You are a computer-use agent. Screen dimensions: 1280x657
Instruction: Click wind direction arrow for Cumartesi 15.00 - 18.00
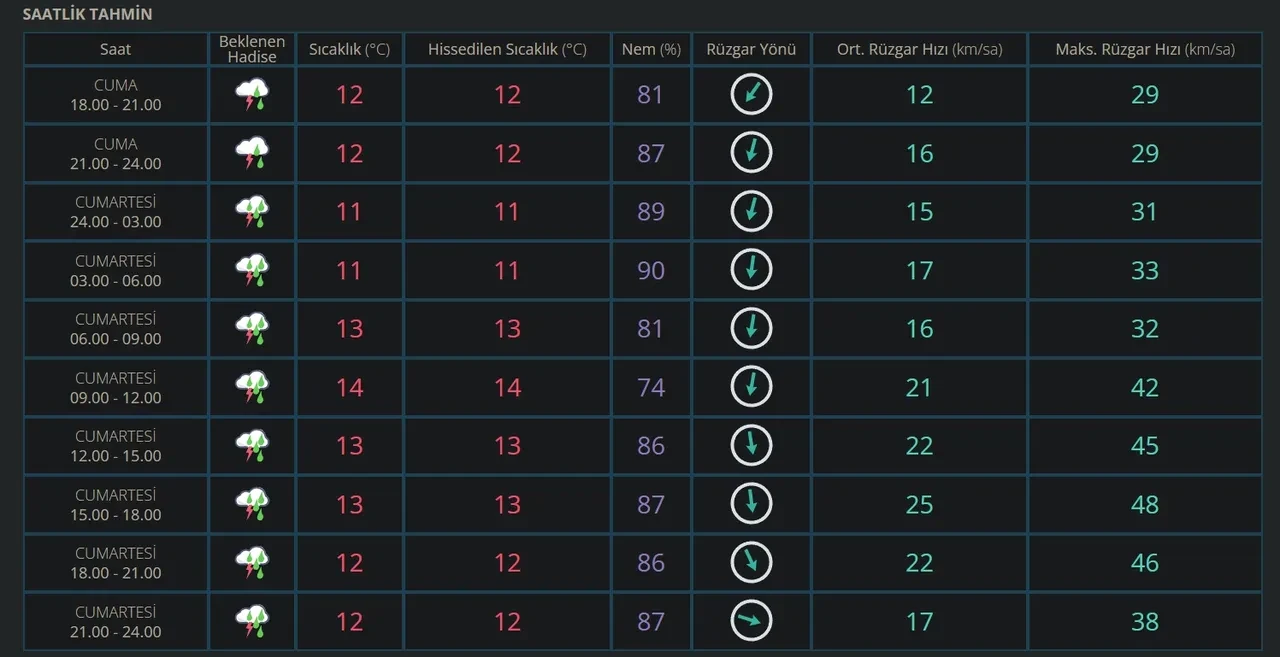[751, 504]
